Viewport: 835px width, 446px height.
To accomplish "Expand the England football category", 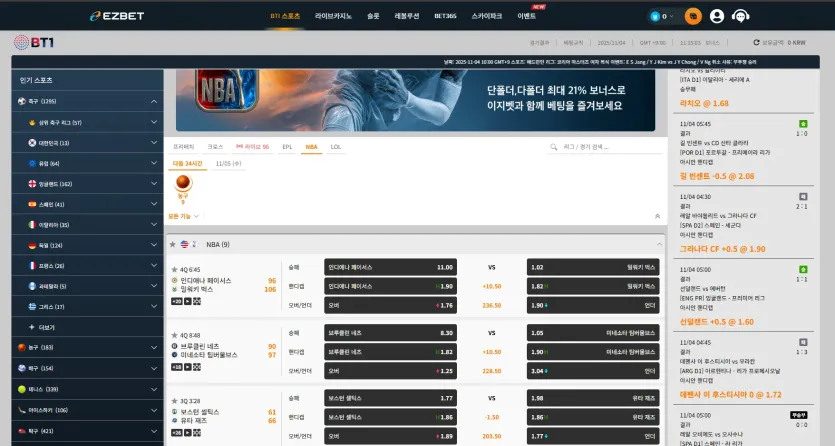I will [87, 184].
